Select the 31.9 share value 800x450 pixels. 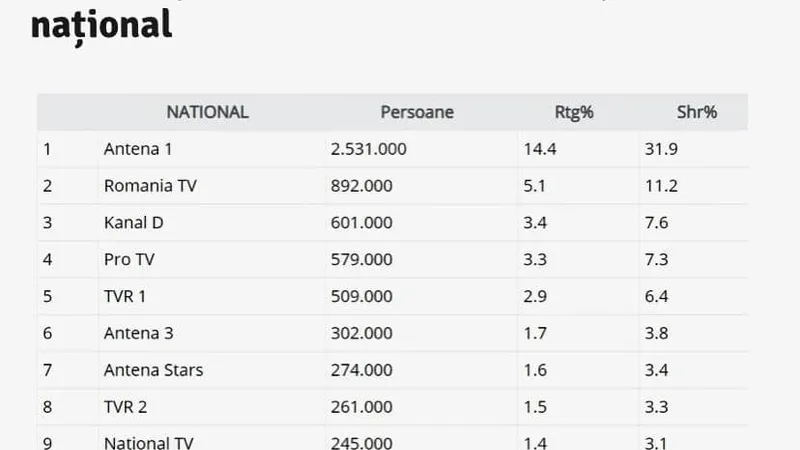tap(661, 149)
